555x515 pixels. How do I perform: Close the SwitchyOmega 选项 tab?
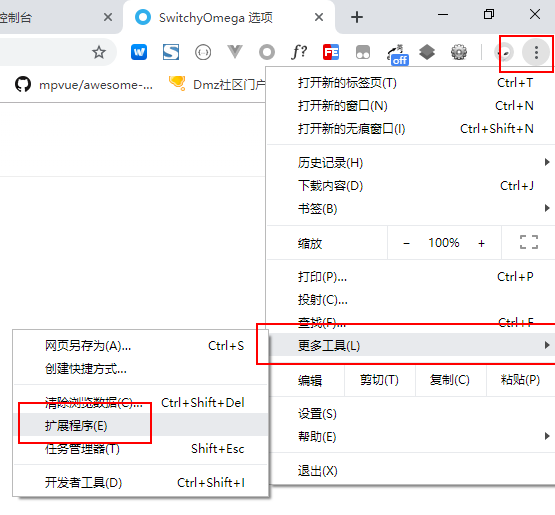click(319, 17)
